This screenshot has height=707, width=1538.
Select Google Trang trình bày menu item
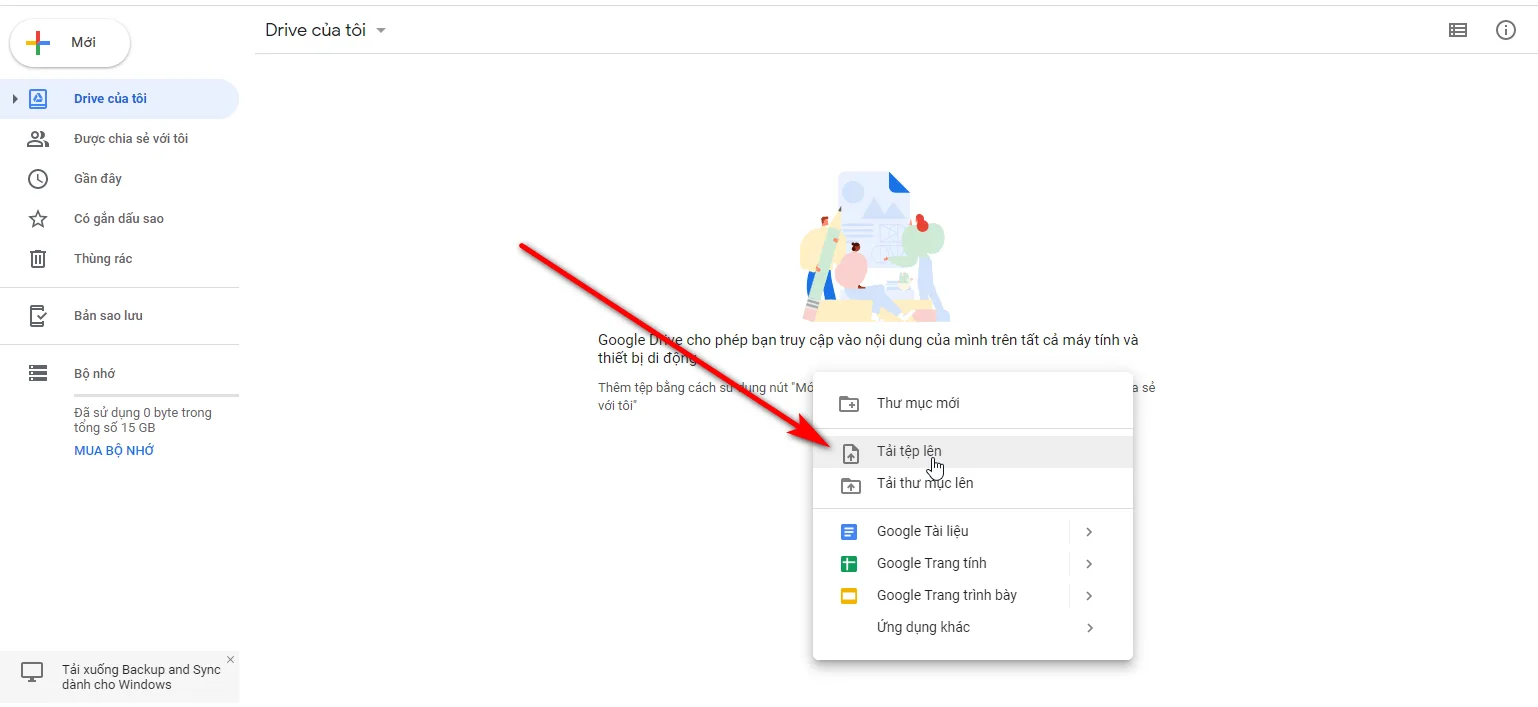pos(973,595)
